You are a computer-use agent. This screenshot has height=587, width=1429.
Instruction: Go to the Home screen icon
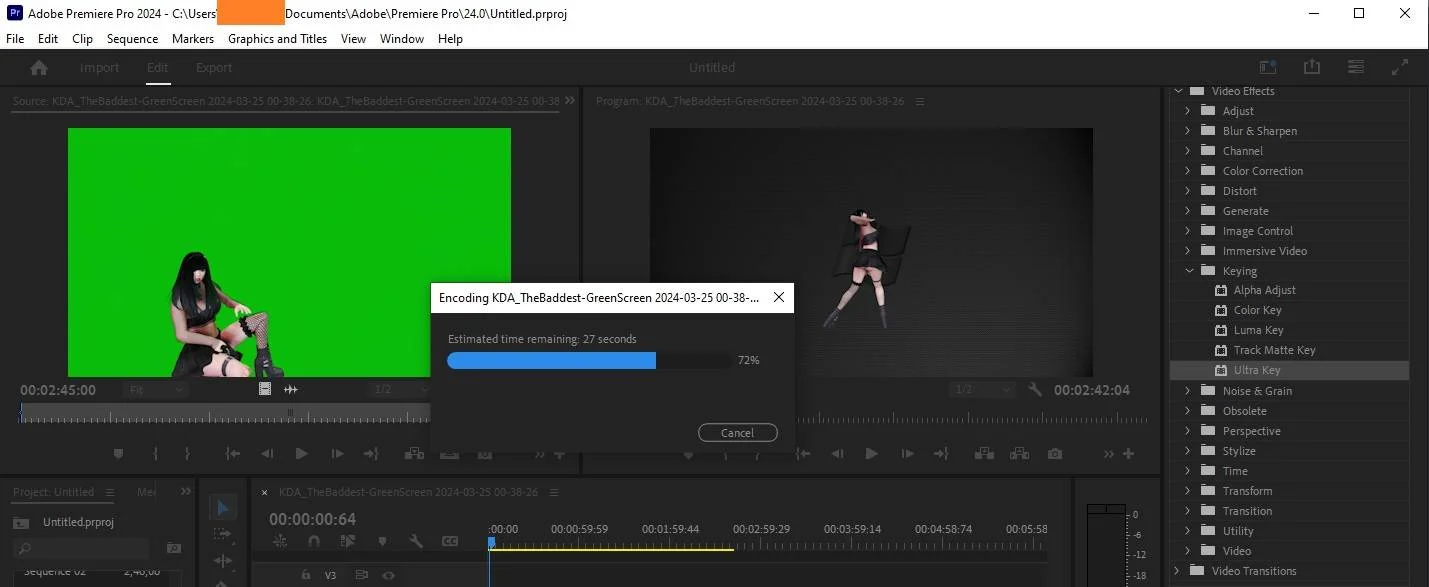coord(39,68)
